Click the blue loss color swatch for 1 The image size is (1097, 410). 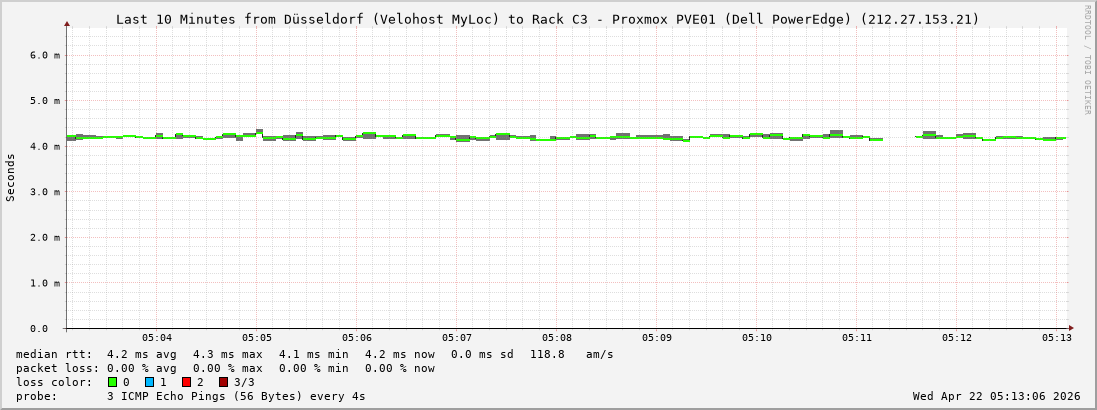pyautogui.click(x=149, y=382)
